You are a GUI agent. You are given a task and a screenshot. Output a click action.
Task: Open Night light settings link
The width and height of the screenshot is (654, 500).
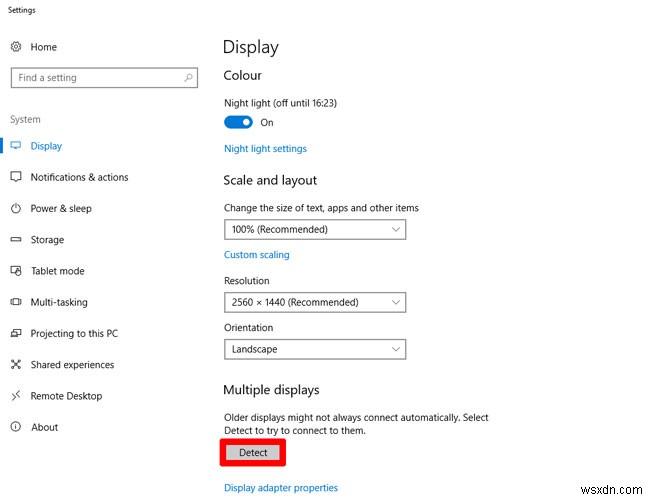point(265,149)
